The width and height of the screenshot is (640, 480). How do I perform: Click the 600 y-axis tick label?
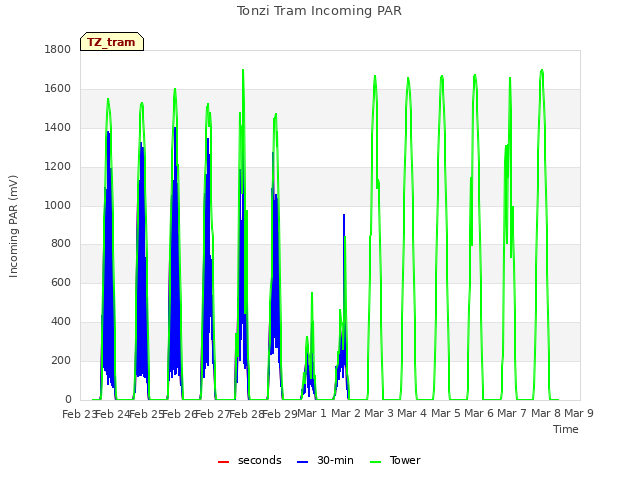tap(61, 282)
